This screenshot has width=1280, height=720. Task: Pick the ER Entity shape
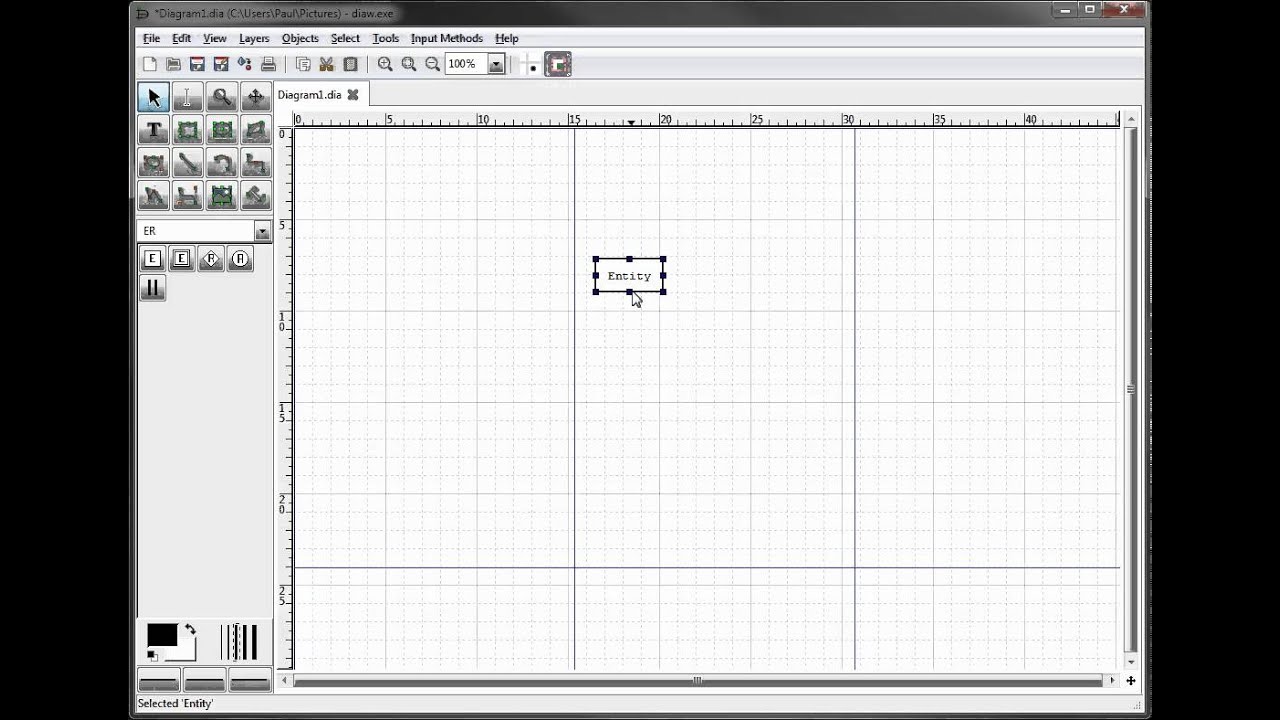152,259
